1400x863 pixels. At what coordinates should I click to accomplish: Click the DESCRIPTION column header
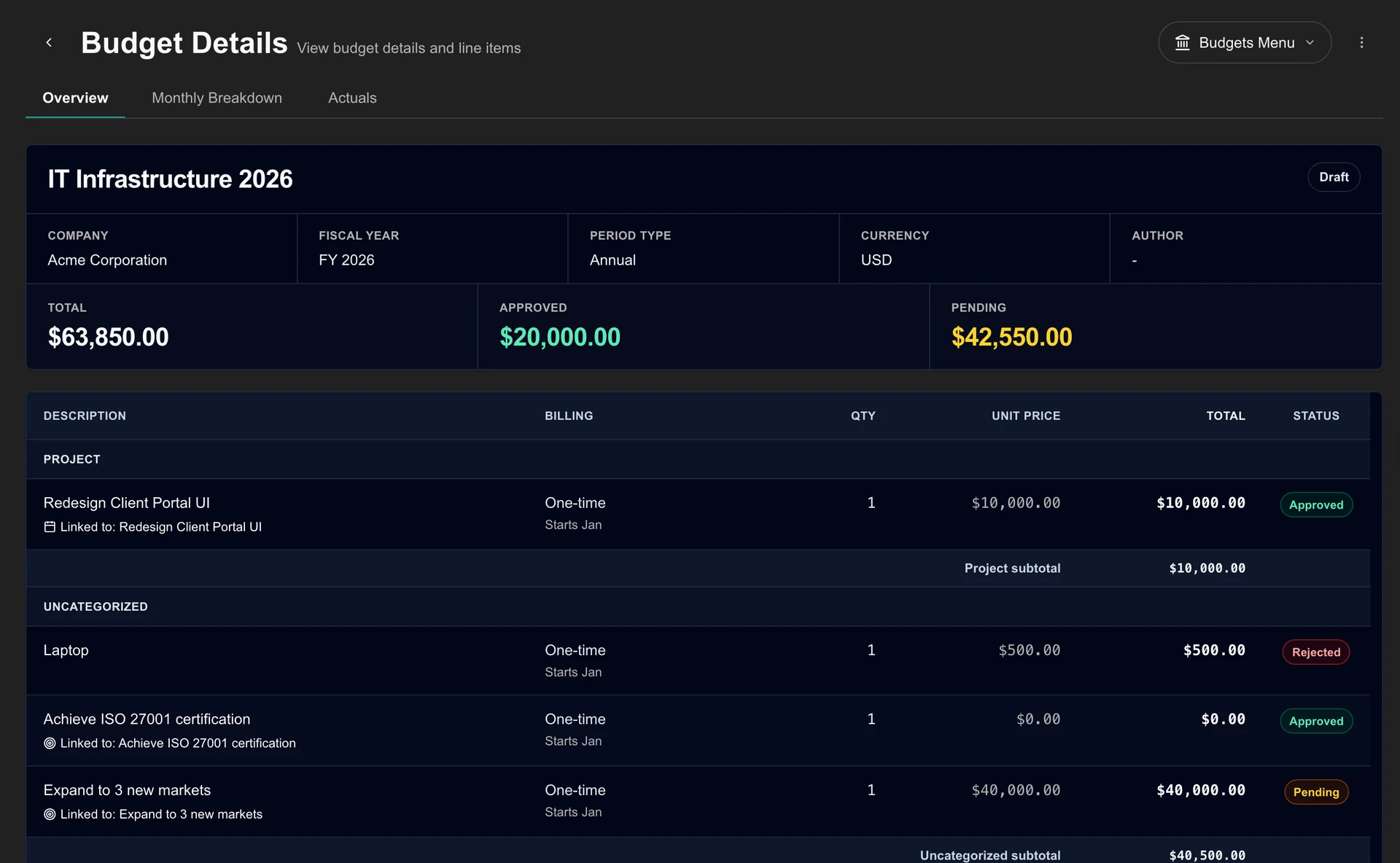click(x=85, y=415)
